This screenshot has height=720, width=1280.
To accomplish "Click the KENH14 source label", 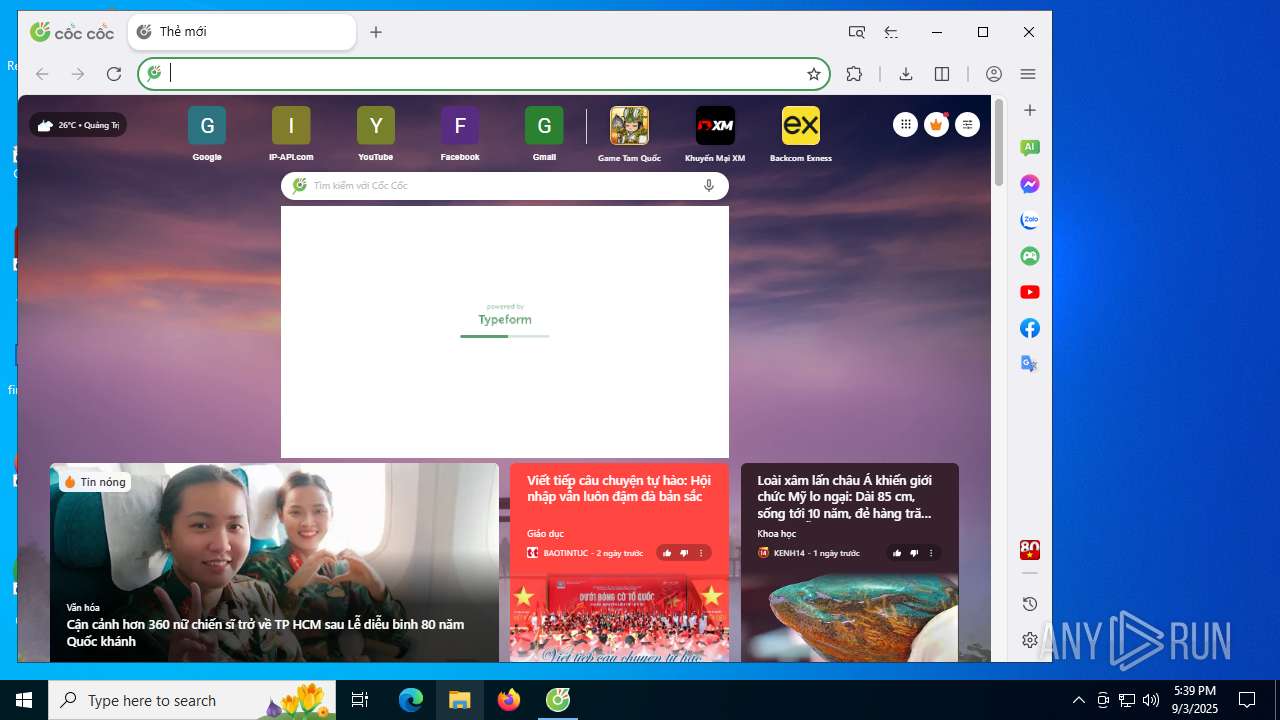I will coord(788,553).
